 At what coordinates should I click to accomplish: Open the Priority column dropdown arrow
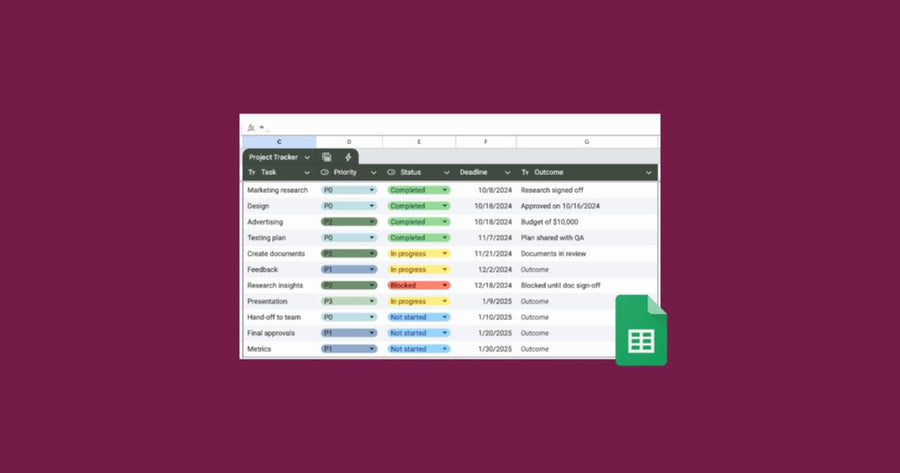coord(374,173)
